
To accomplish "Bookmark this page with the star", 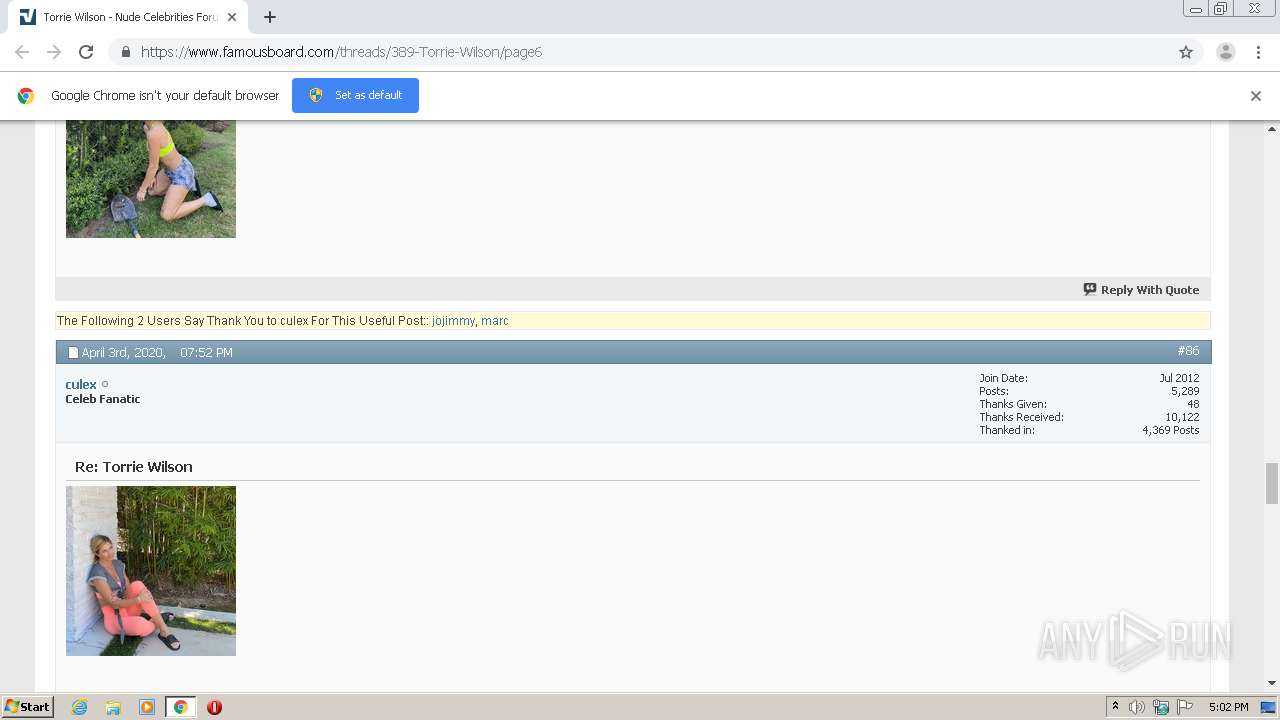I will (1186, 52).
